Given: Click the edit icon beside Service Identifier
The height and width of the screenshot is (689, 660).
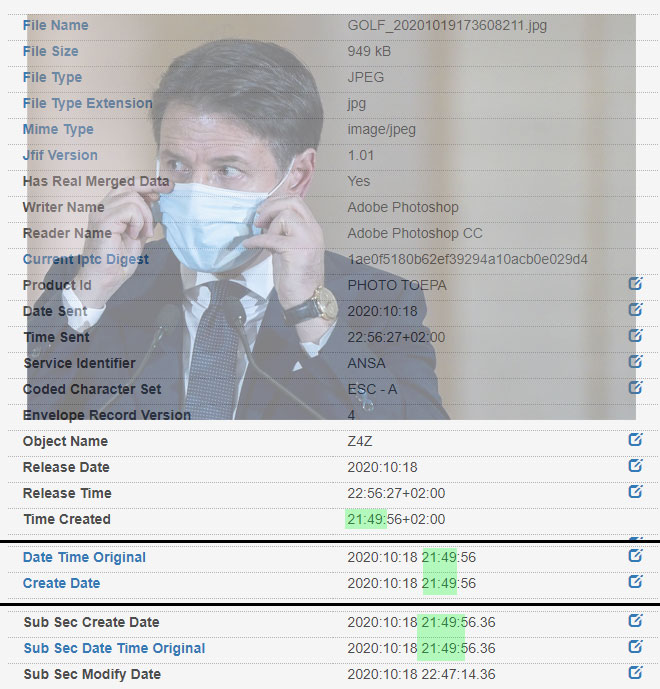Looking at the screenshot, I should click(x=635, y=361).
